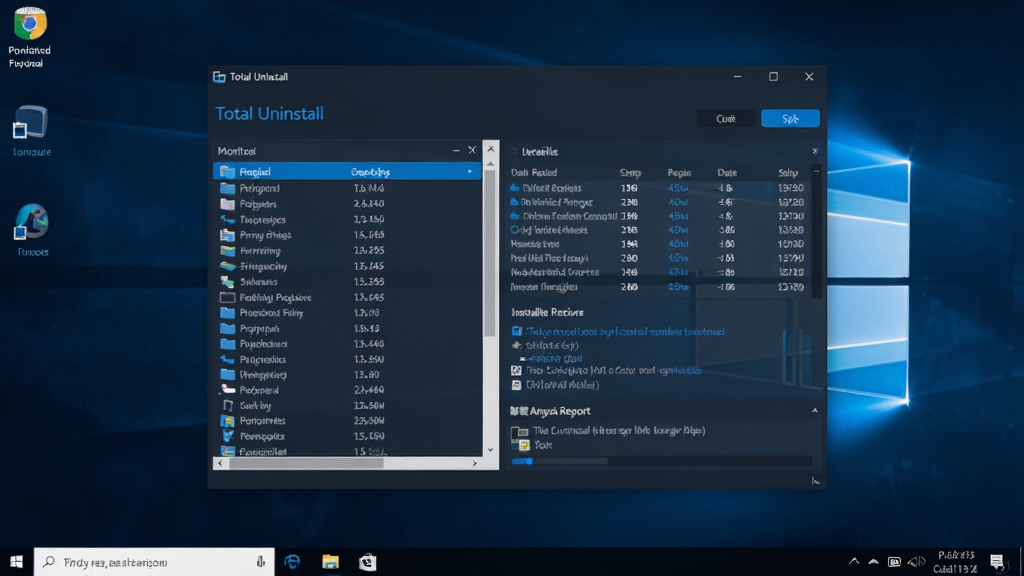This screenshot has height=576, width=1024.
Task: Click the resize grip at the window corner
Action: (x=816, y=481)
